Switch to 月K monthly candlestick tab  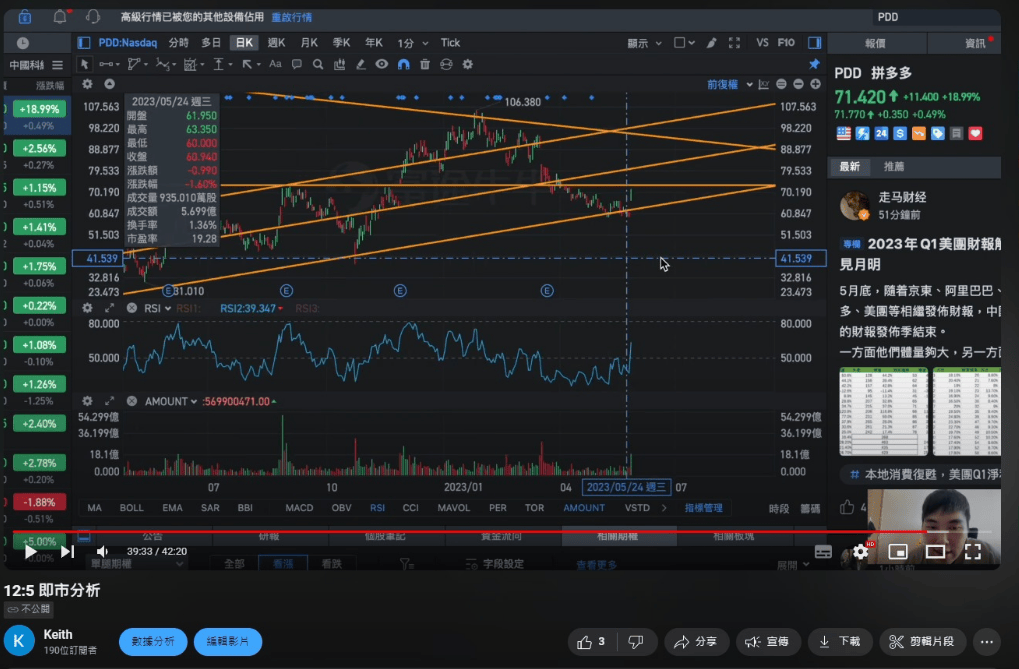pos(309,43)
